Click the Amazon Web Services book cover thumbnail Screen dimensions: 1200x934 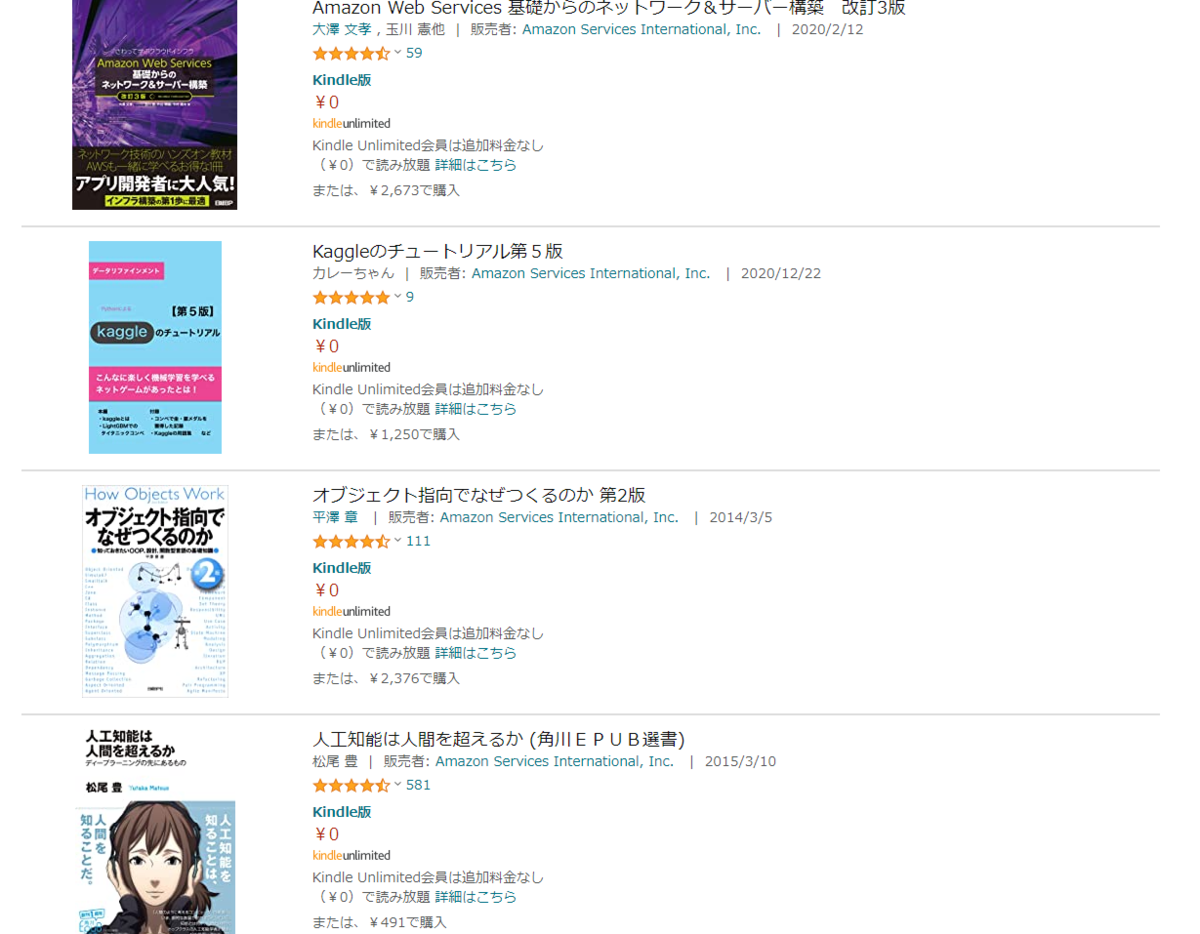tap(155, 104)
